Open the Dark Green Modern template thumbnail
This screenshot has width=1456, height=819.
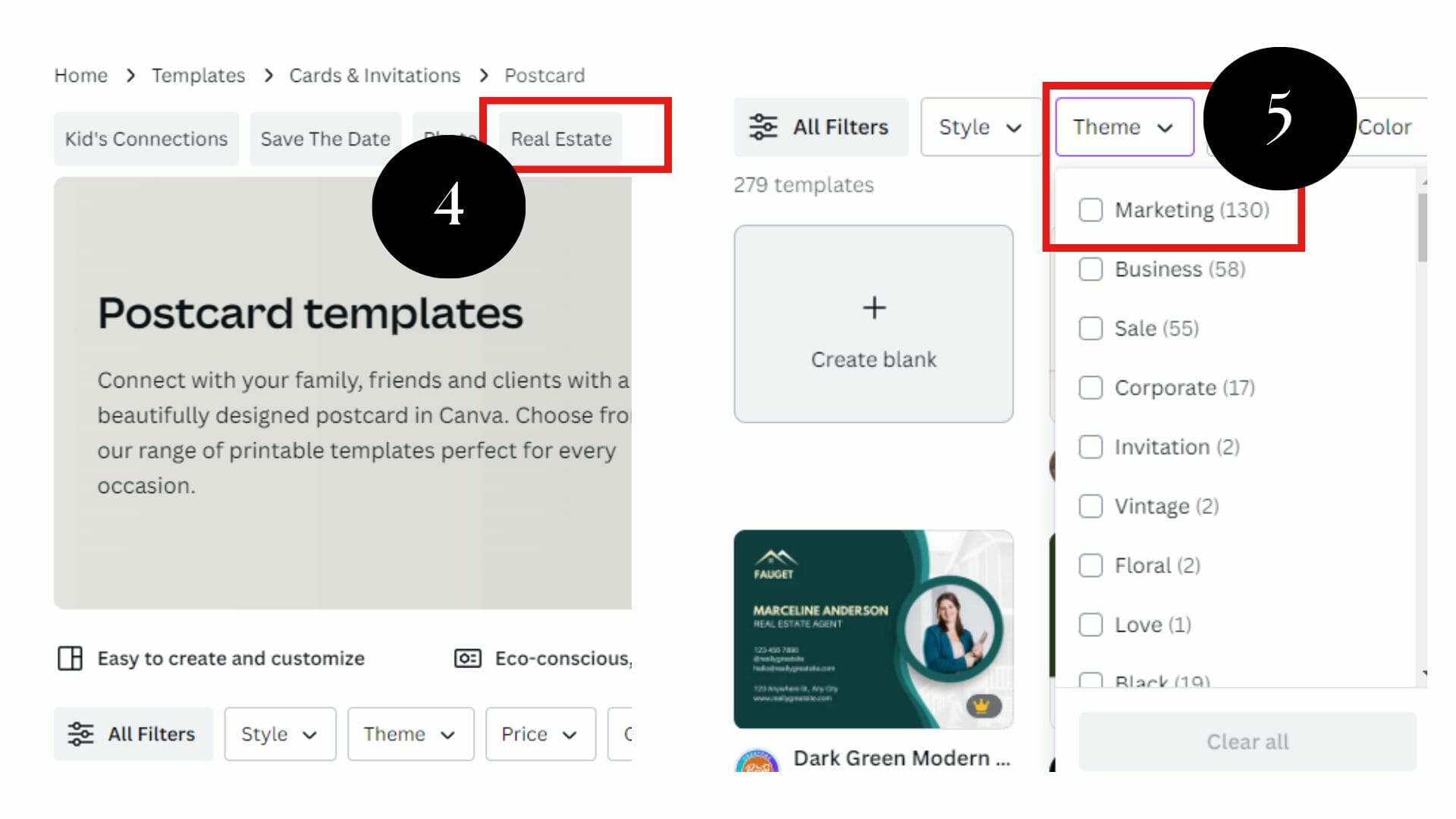tap(873, 629)
